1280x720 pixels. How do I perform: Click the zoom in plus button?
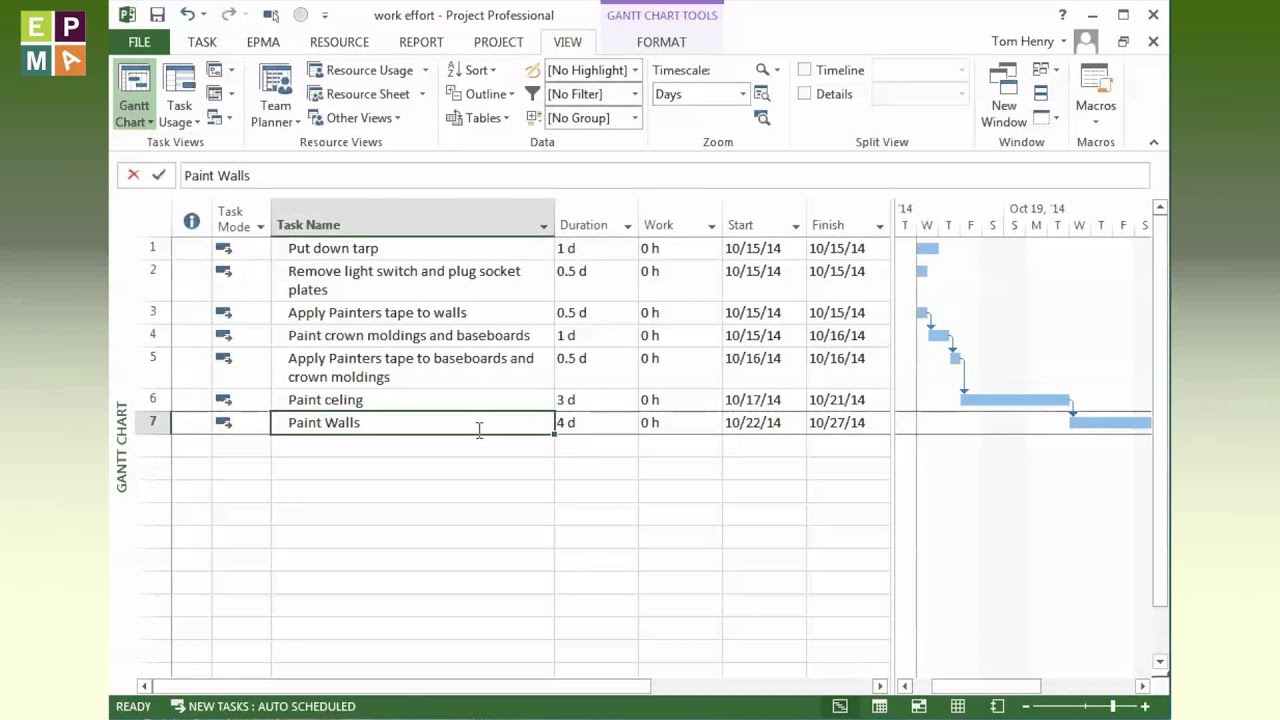(1145, 706)
